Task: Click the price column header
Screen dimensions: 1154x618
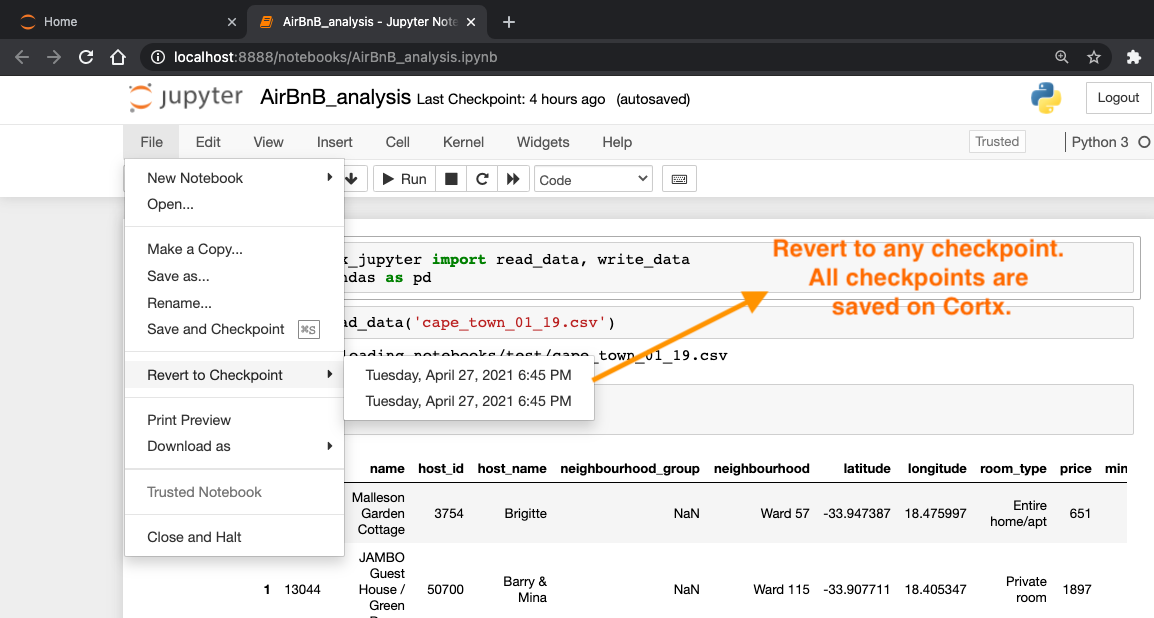Action: coord(1075,469)
